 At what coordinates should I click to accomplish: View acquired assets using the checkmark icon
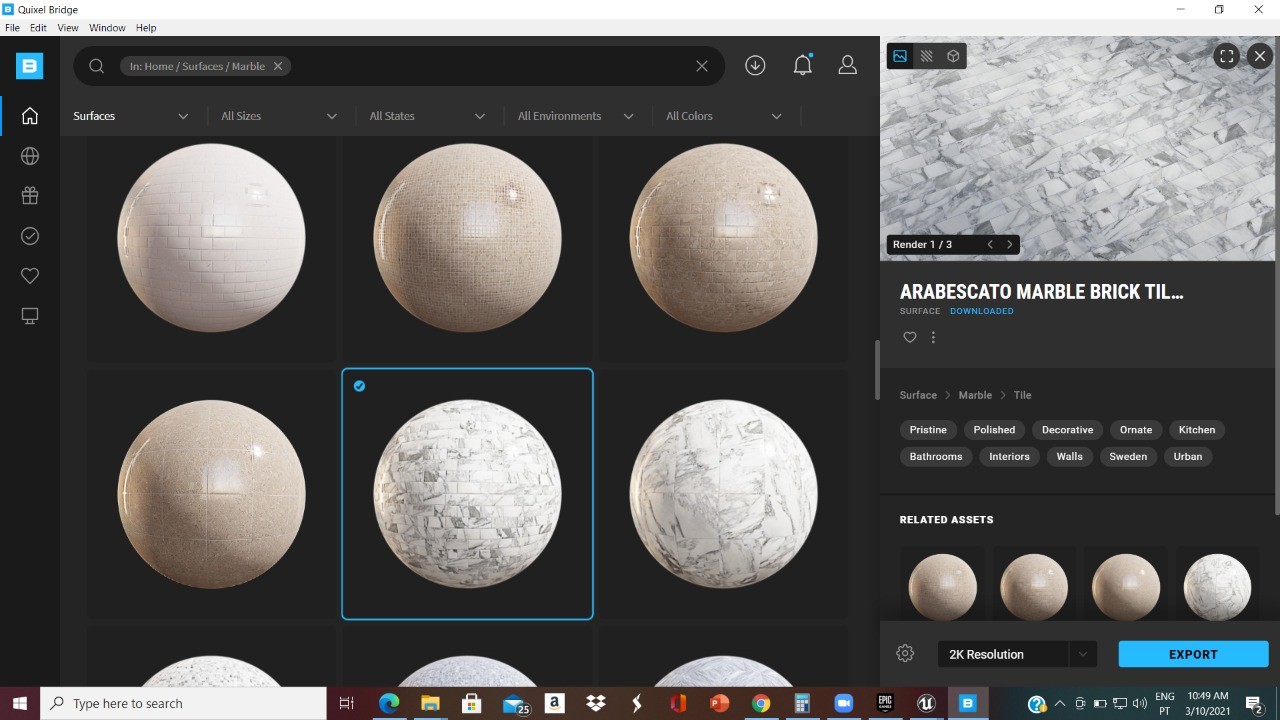[x=29, y=235]
